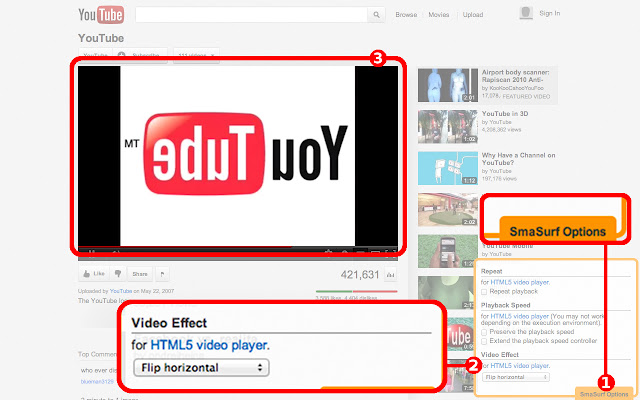The width and height of the screenshot is (640, 400).
Task: Click the thumbs-down dislike icon
Action: [118, 274]
